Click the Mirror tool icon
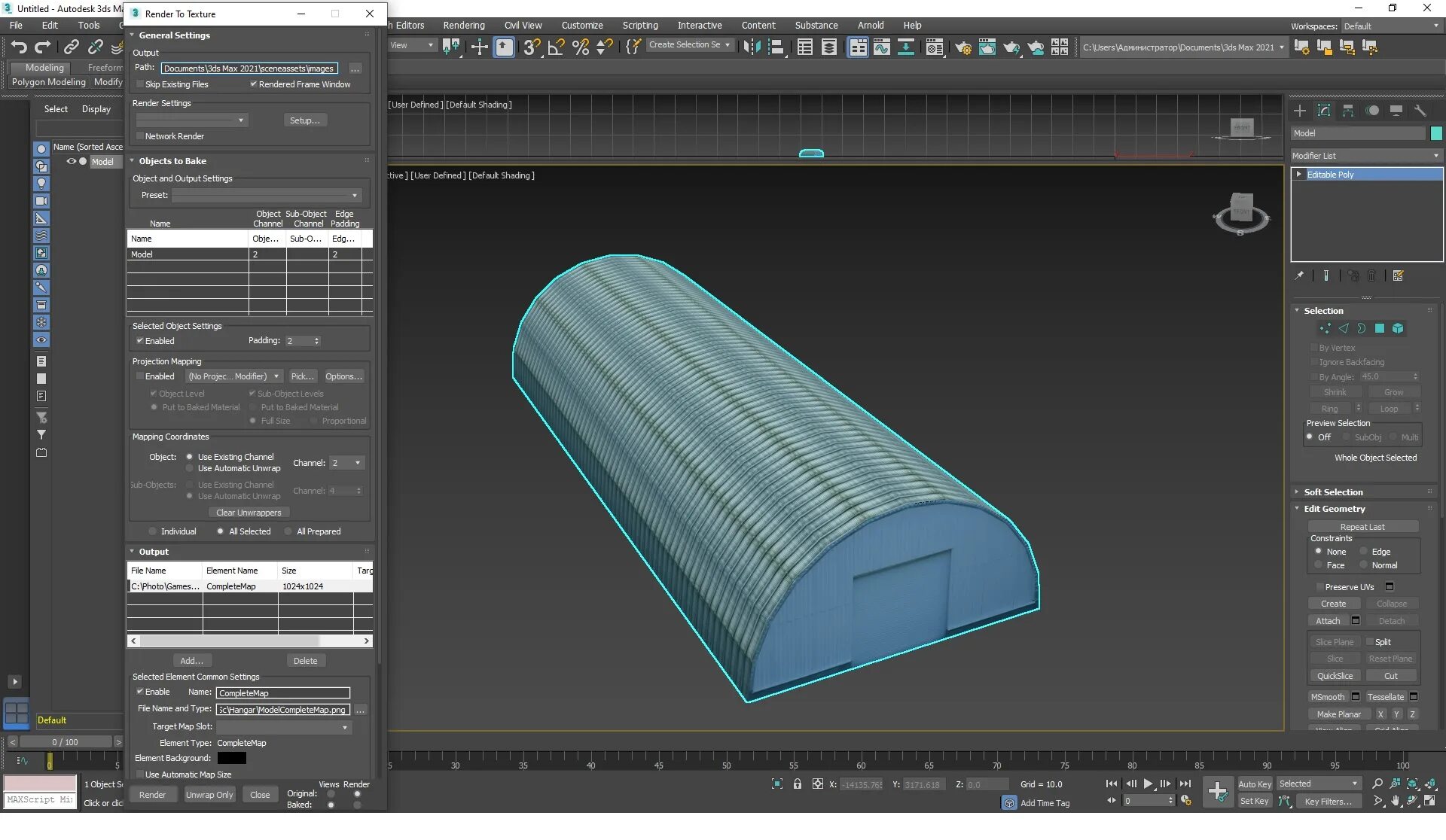 [752, 47]
